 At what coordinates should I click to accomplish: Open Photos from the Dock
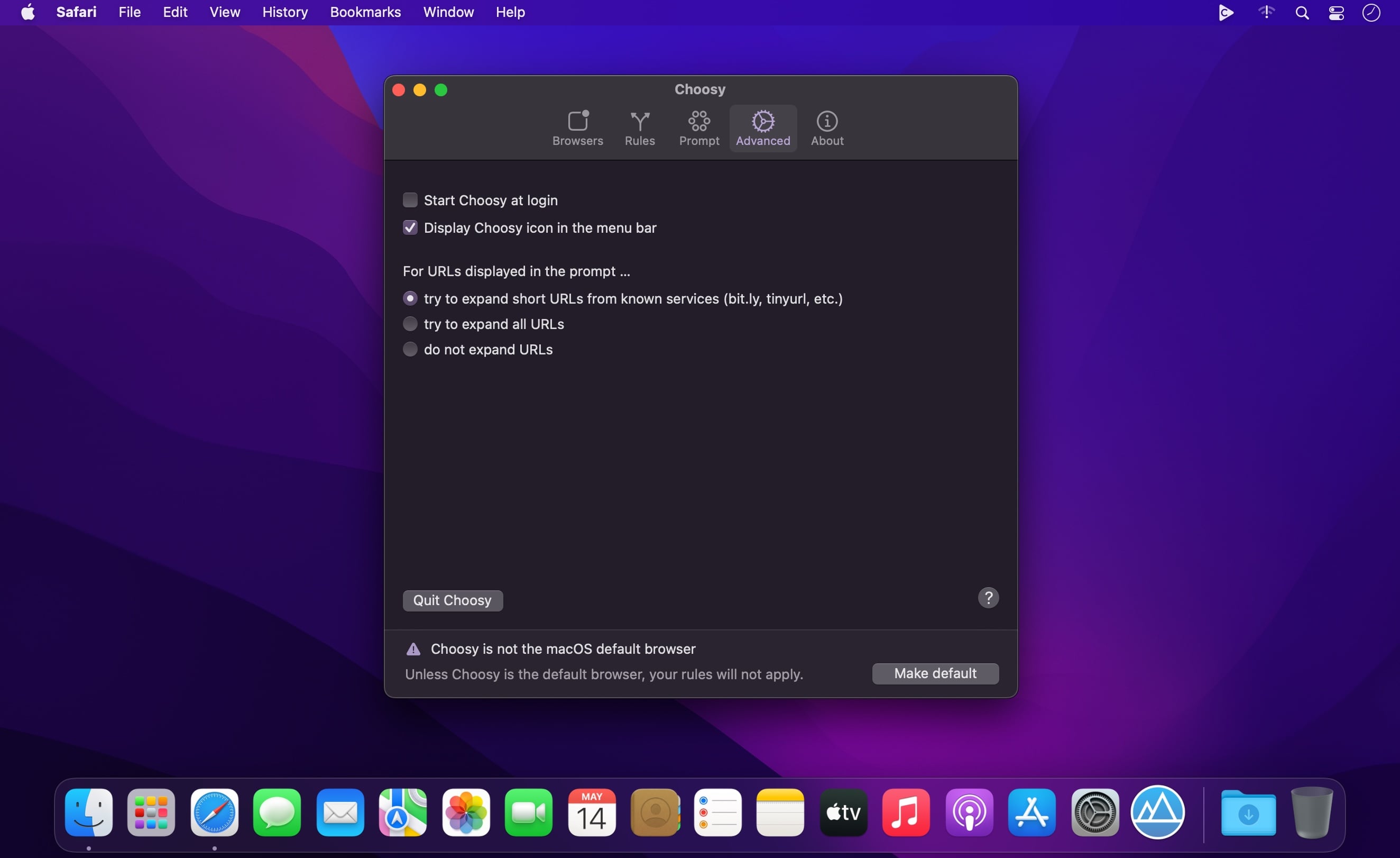[466, 812]
